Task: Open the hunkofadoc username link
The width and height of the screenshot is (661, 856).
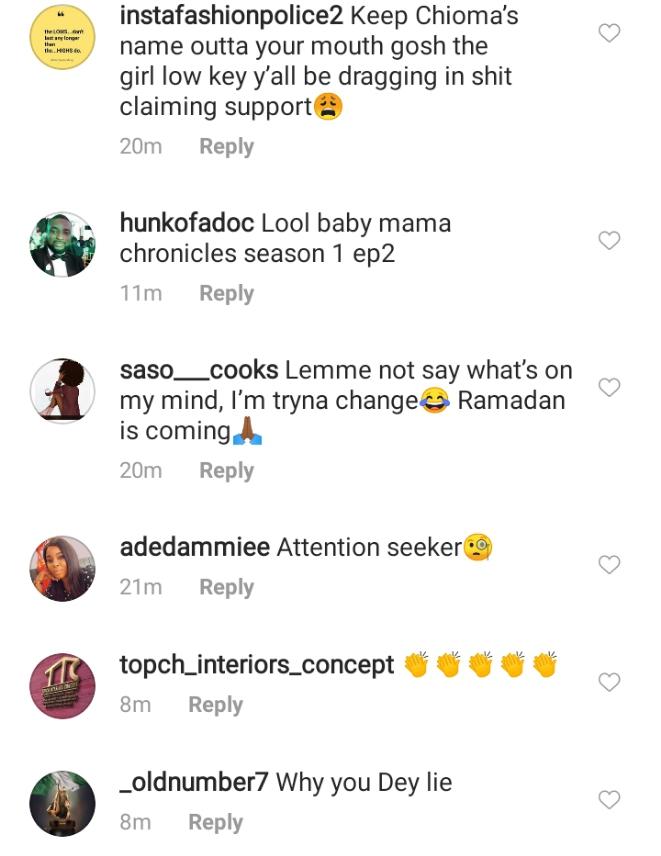Action: pyautogui.click(x=187, y=222)
